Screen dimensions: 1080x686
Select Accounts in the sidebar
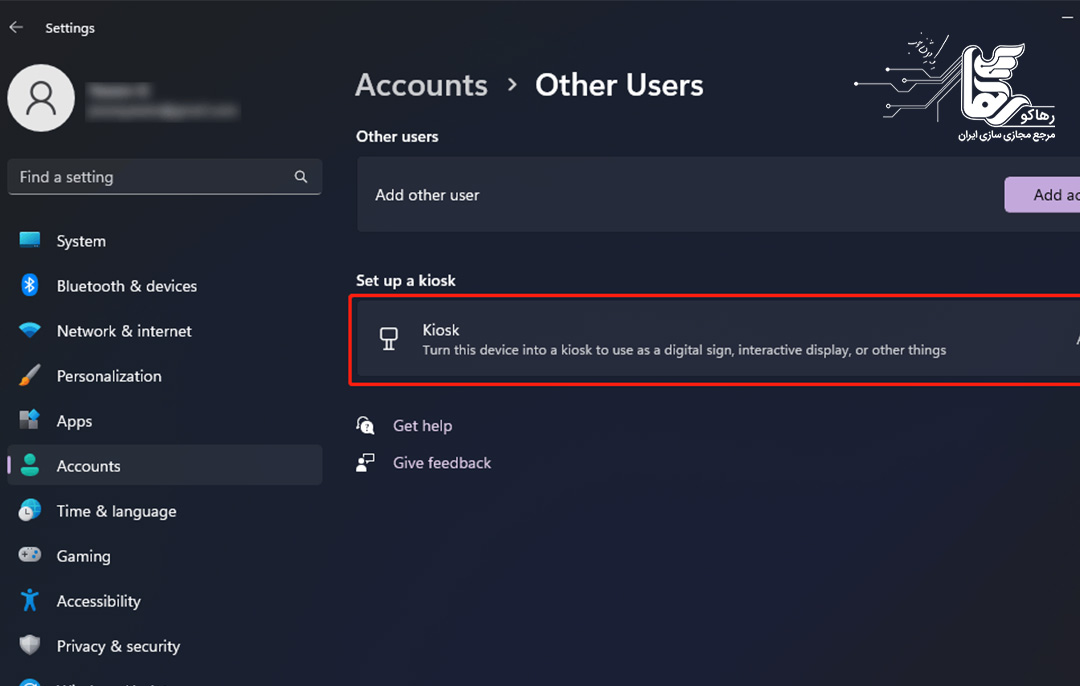pyautogui.click(x=88, y=466)
